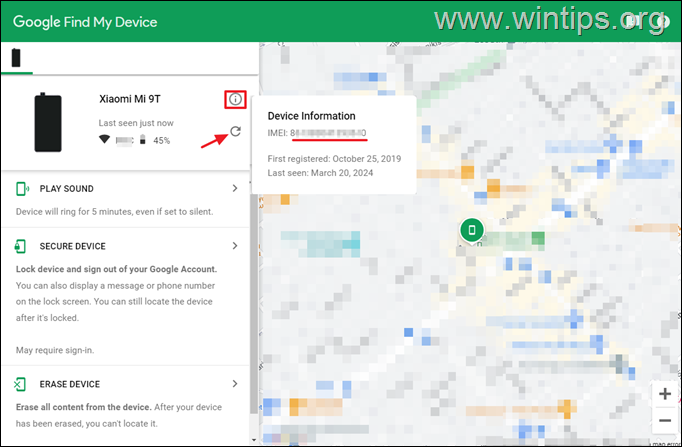Click the scrollbar down arrow
Screen dimensions: 682x447
254,441
